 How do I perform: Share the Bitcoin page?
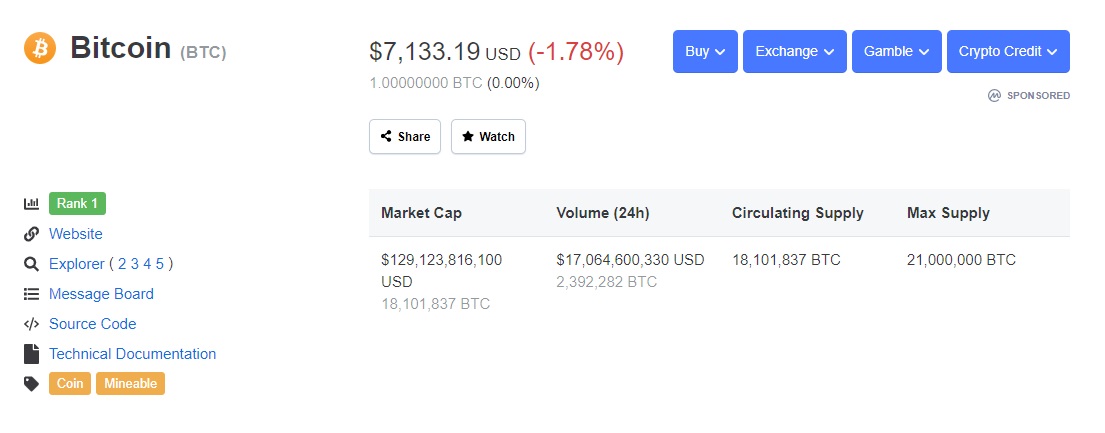(405, 137)
